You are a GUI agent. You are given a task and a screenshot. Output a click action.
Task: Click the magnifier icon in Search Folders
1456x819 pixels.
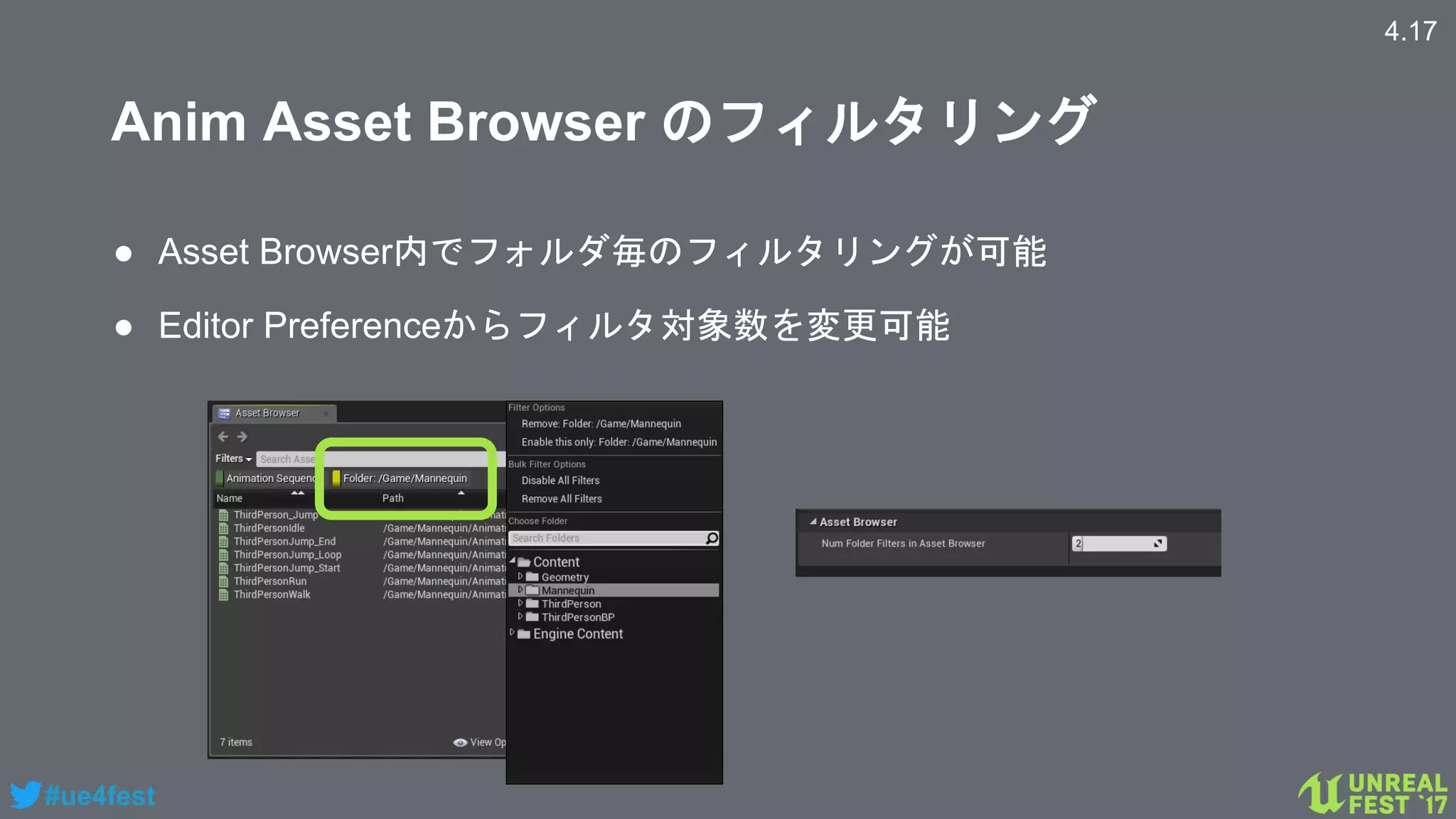coord(712,538)
